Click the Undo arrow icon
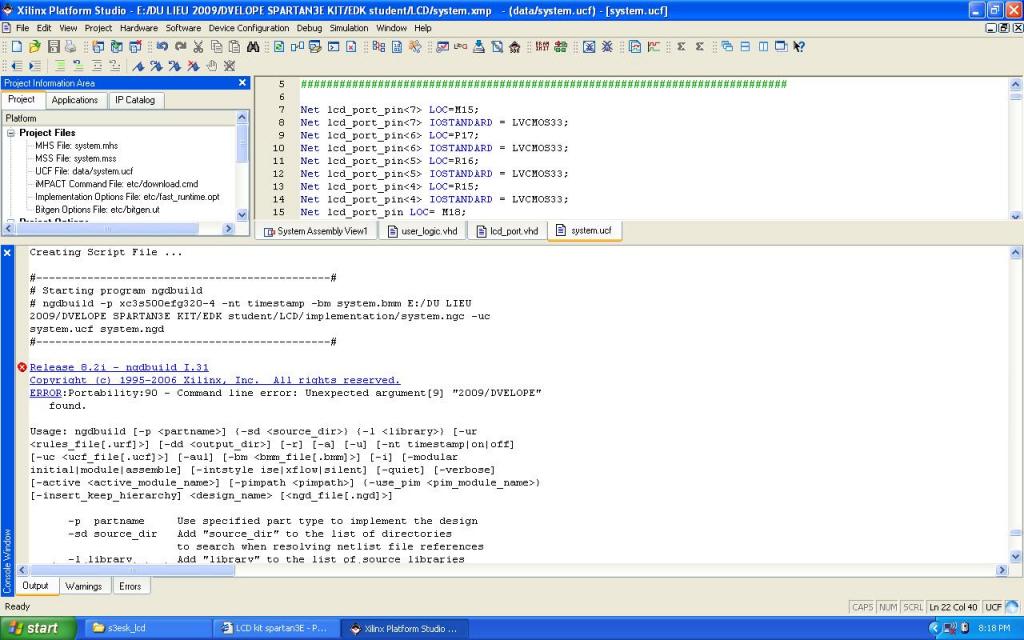The width and height of the screenshot is (1024, 640). click(162, 46)
